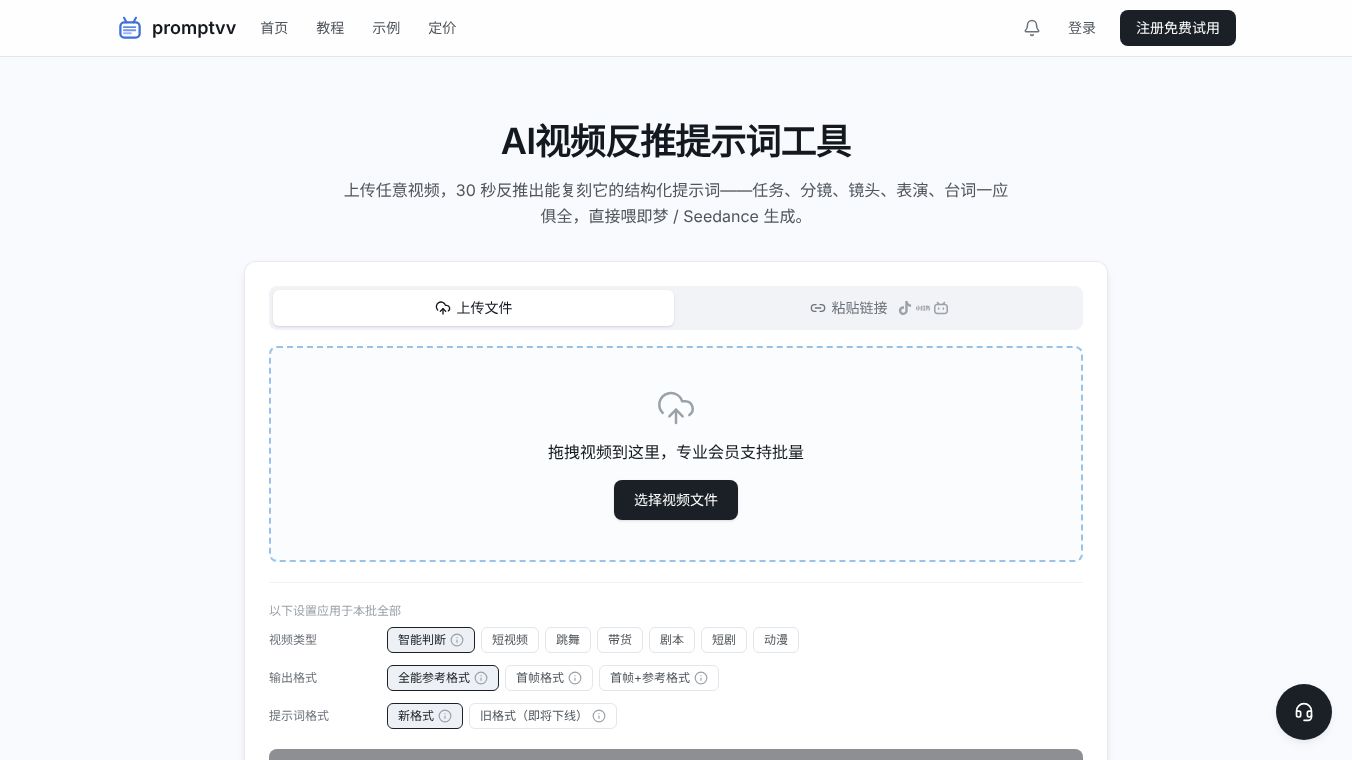
Task: Click 选择视频文件 button
Action: coord(676,500)
